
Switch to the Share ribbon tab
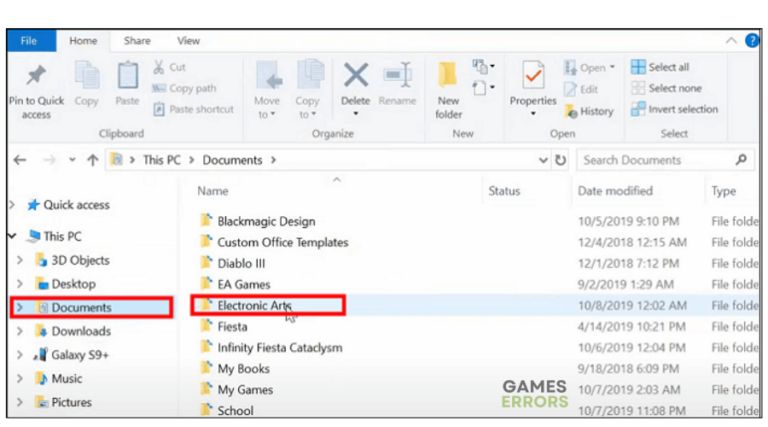(x=137, y=41)
